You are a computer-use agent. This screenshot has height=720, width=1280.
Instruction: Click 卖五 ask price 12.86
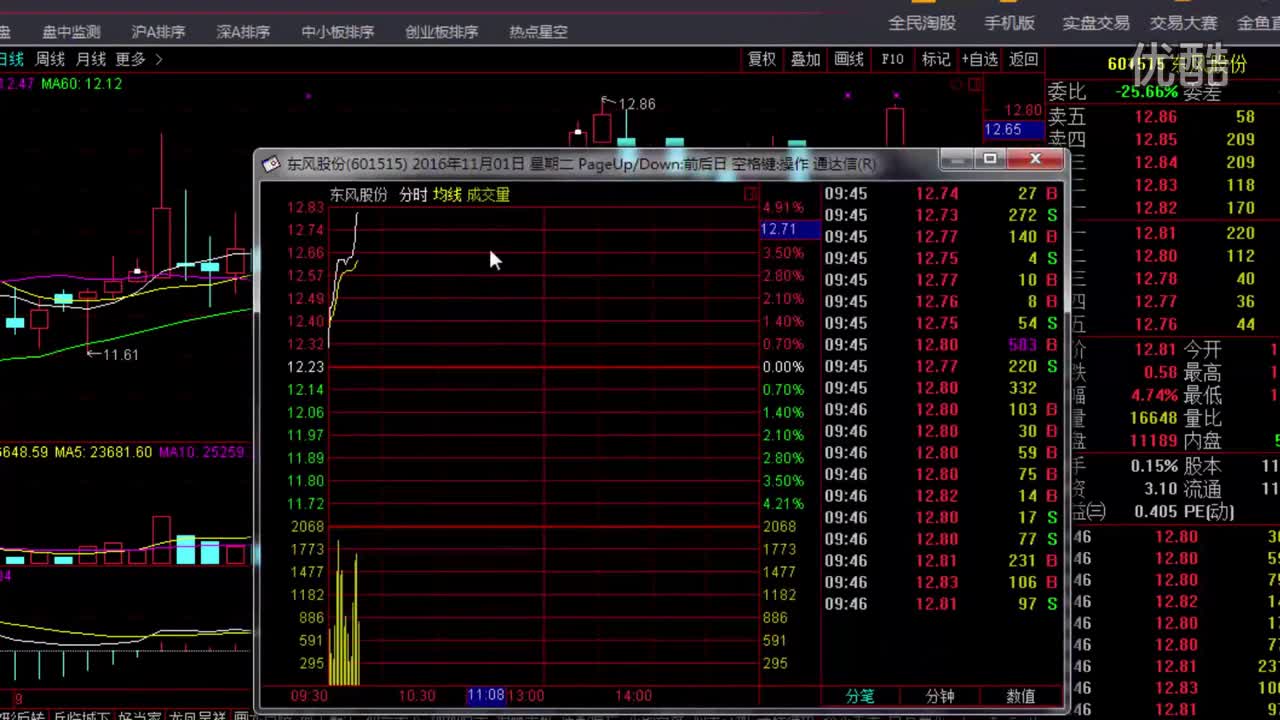tap(1156, 117)
